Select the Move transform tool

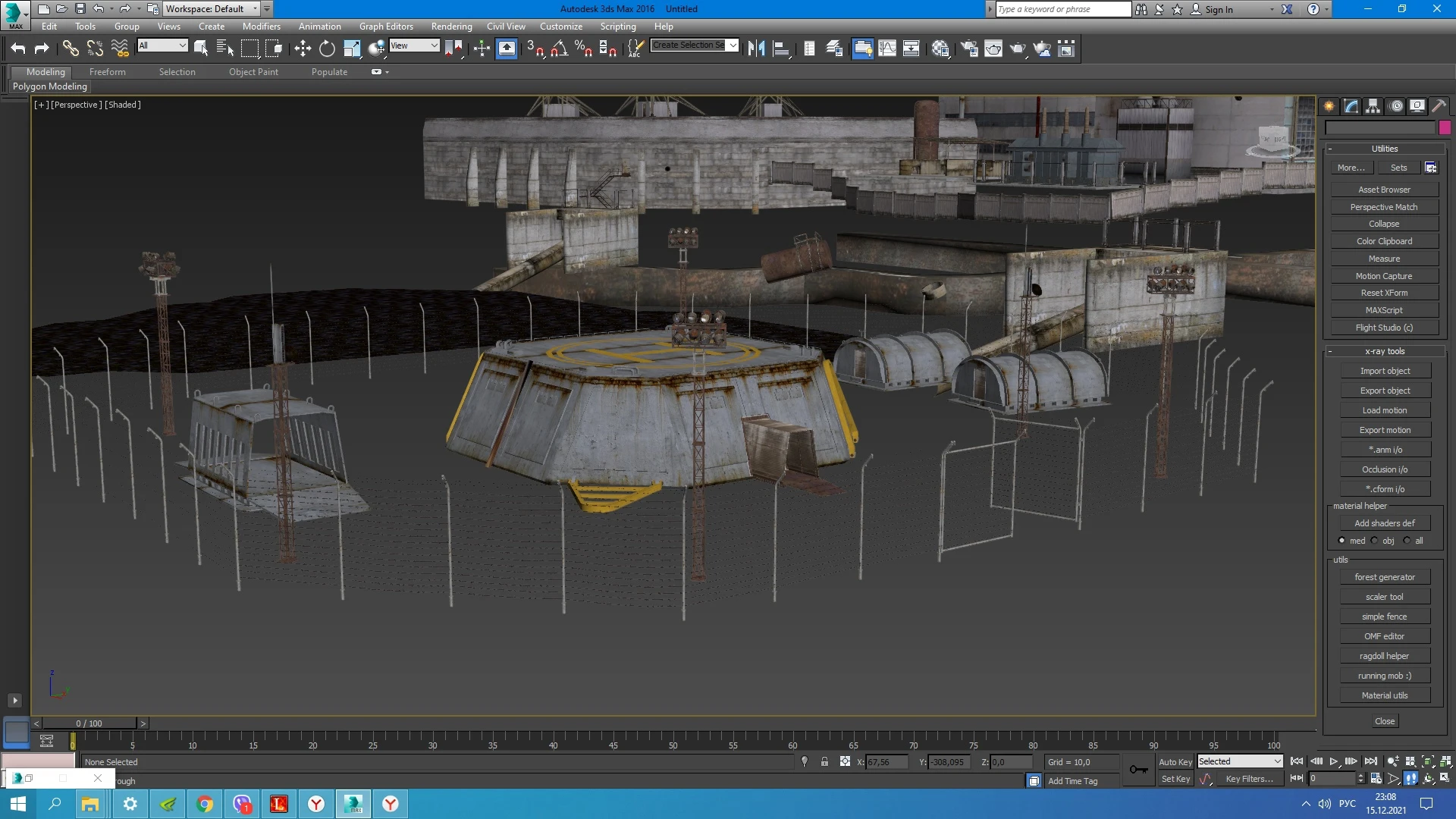click(x=303, y=49)
